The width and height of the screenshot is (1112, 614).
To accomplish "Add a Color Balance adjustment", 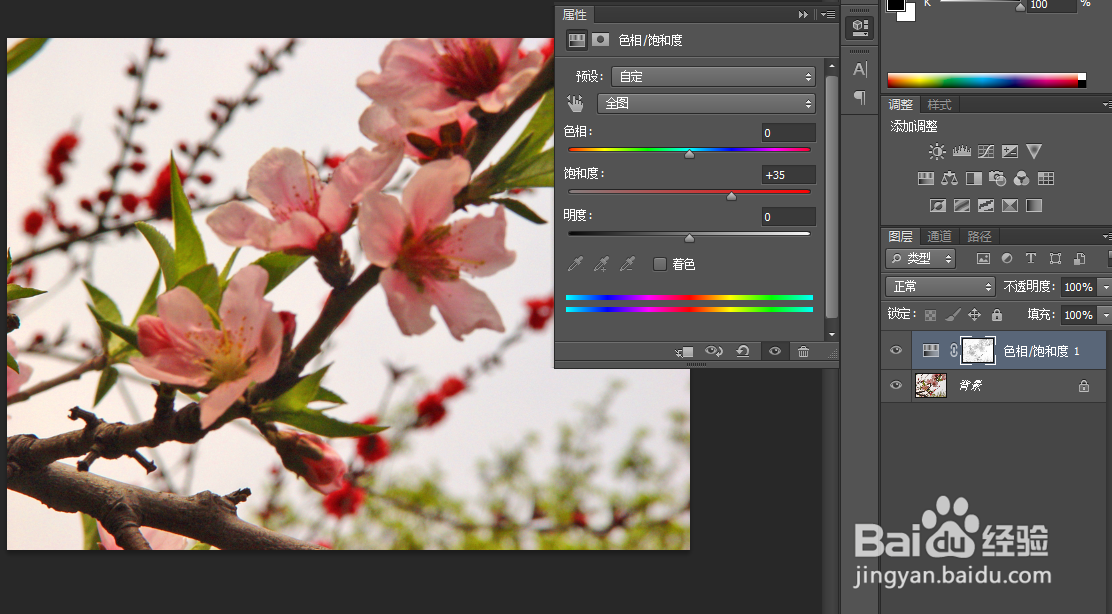I will [950, 179].
